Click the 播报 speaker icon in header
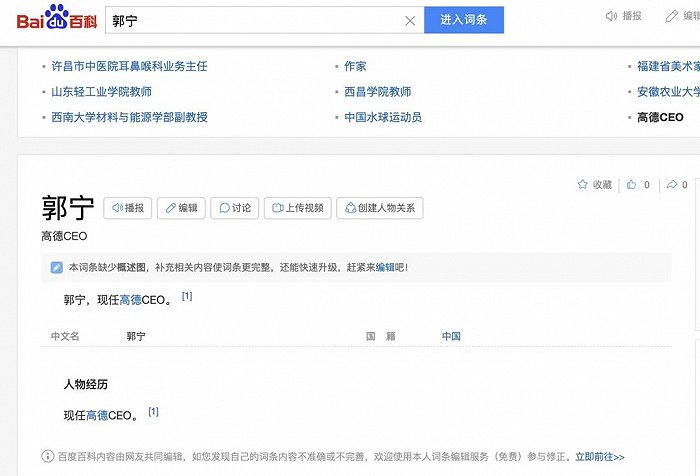 611,16
